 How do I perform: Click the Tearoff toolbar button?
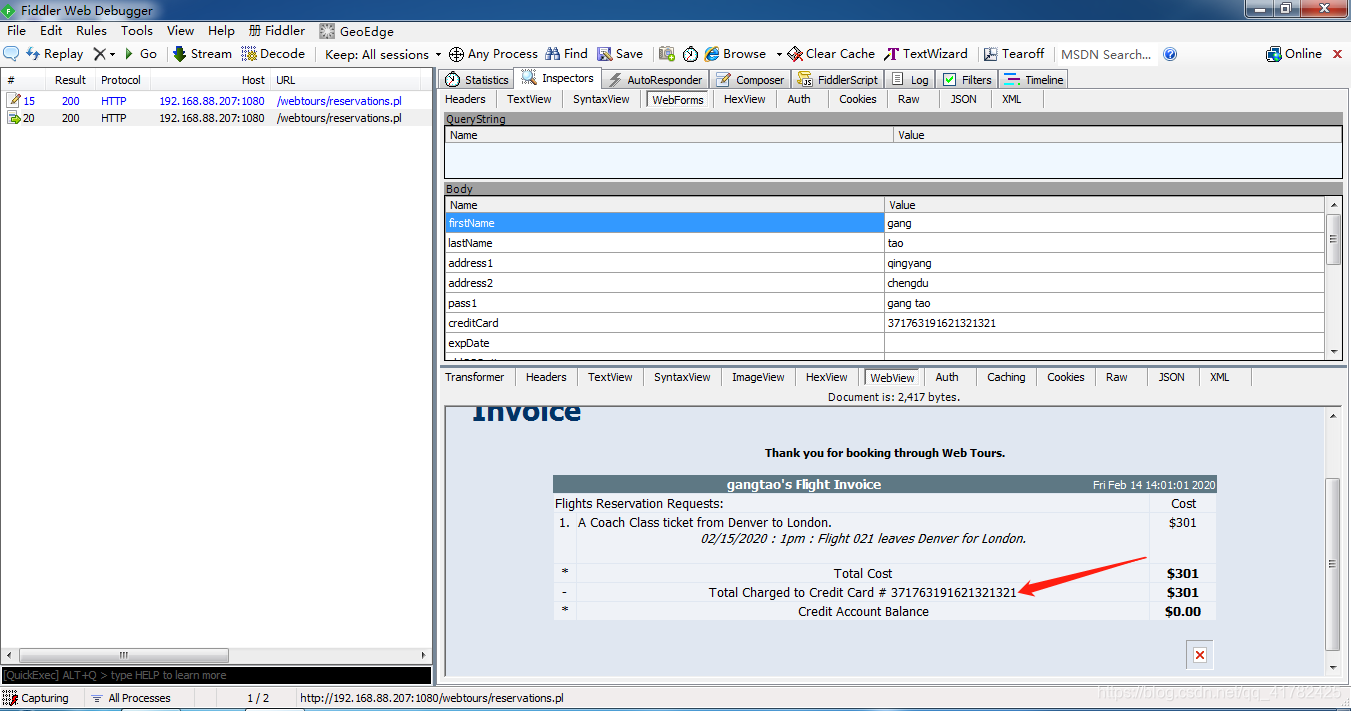[1014, 54]
